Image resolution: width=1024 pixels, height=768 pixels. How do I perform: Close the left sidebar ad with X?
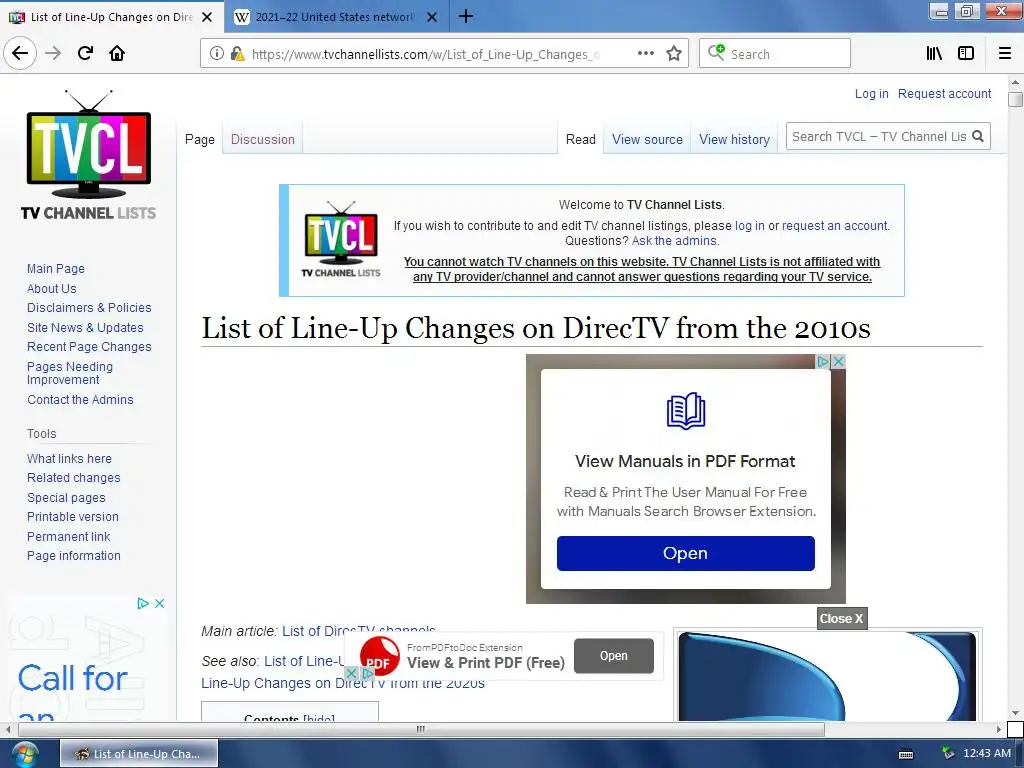pyautogui.click(x=159, y=603)
